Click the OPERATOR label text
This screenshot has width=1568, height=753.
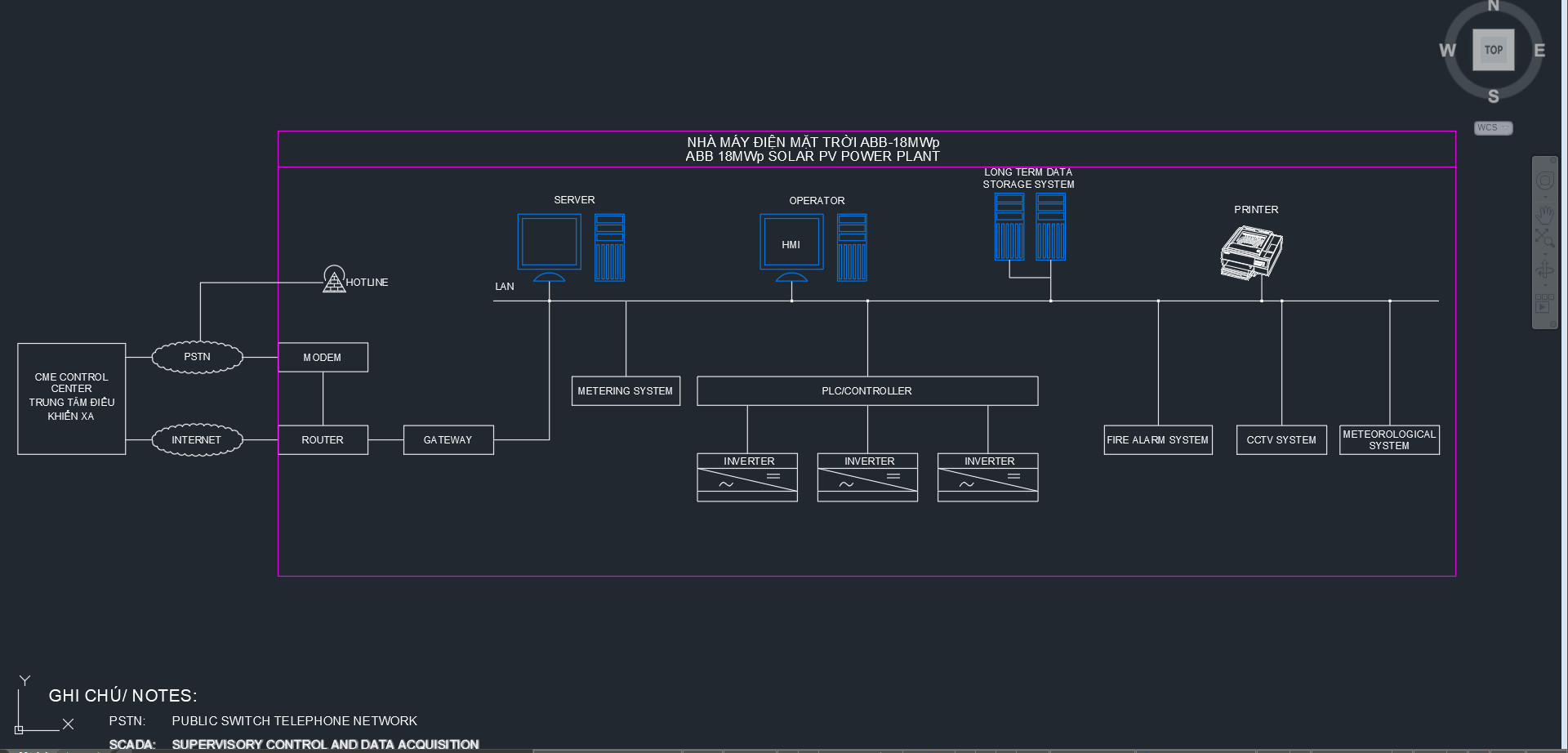pos(817,201)
